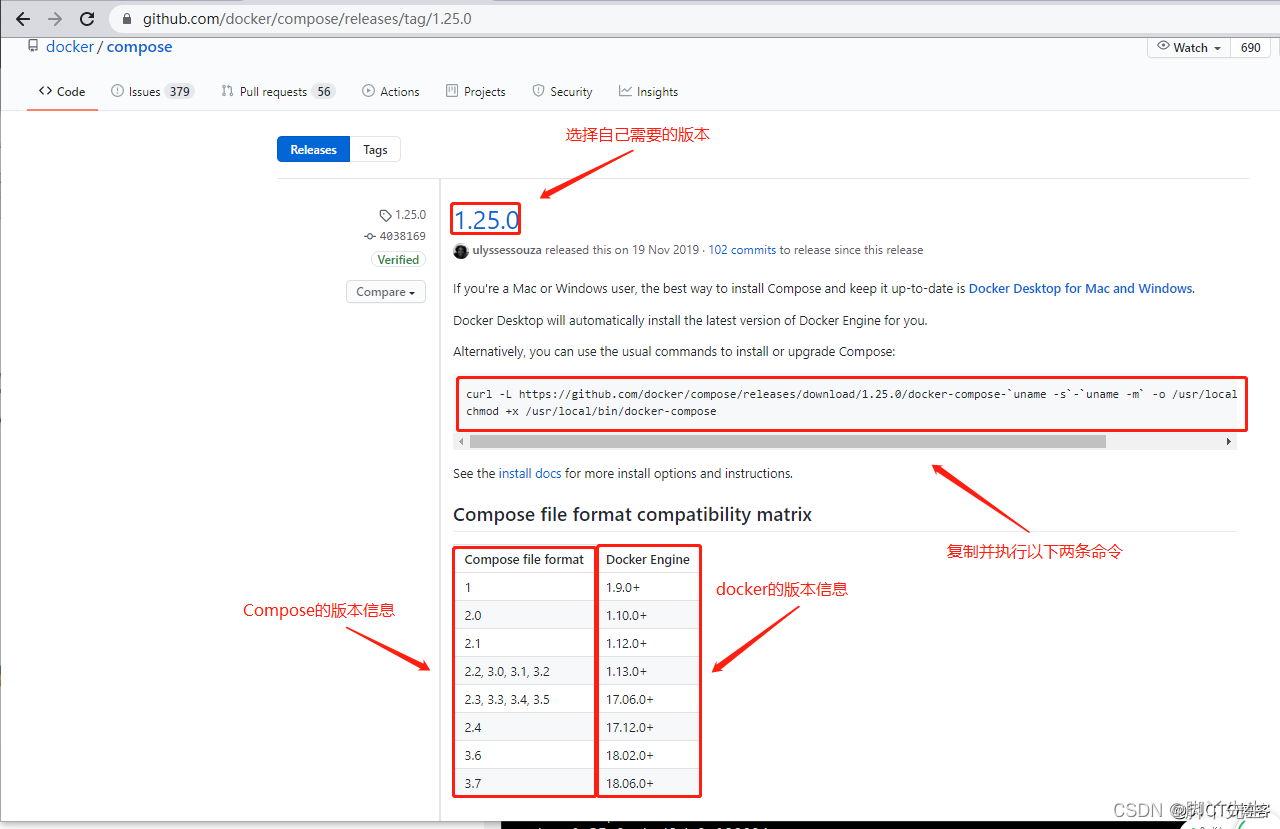Screen dimensions: 1280x829
Task: Click the '1.13.0+' Docker Engine cell
Action: click(648, 672)
